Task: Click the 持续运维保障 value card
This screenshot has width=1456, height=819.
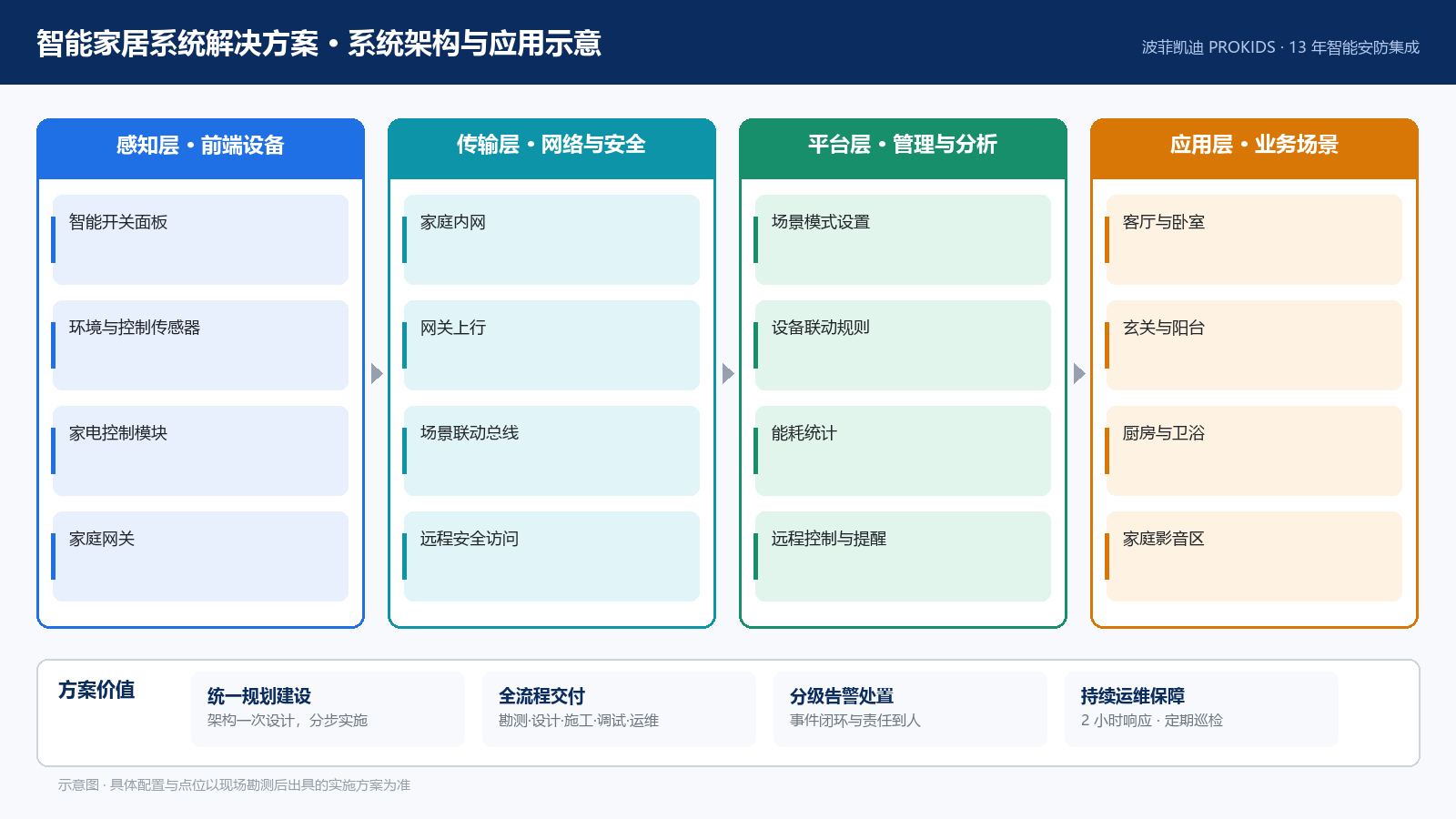Action: pyautogui.click(x=1201, y=709)
